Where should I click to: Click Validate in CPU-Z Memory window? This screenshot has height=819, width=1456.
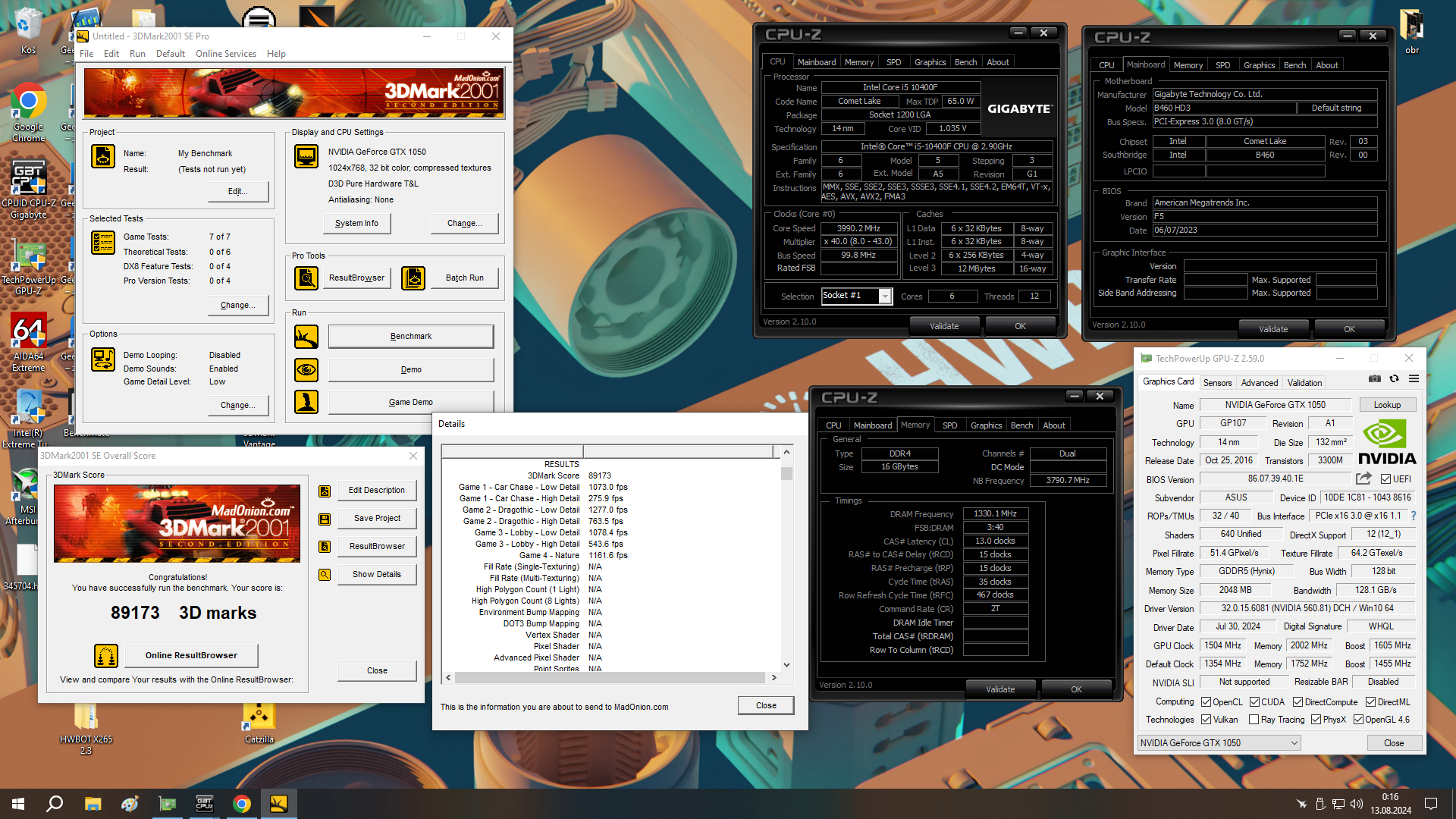[1000, 689]
